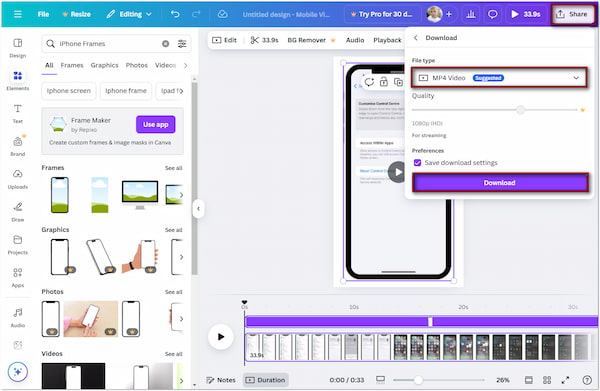Switch to the Frames tab
Screen dimensions: 600x391
pos(72,65)
